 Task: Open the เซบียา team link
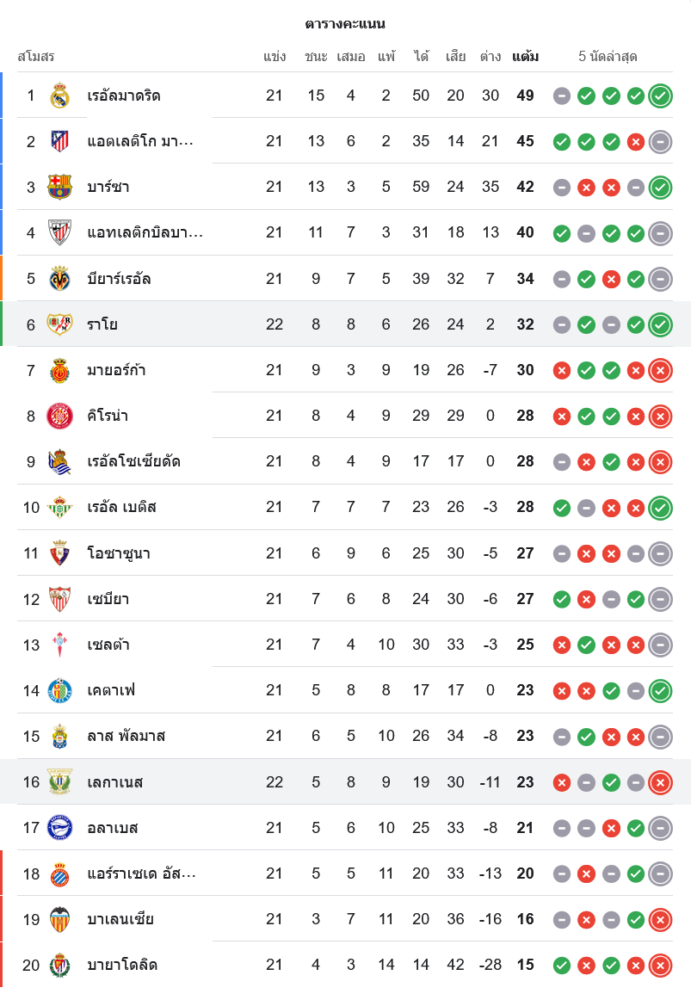click(x=108, y=599)
